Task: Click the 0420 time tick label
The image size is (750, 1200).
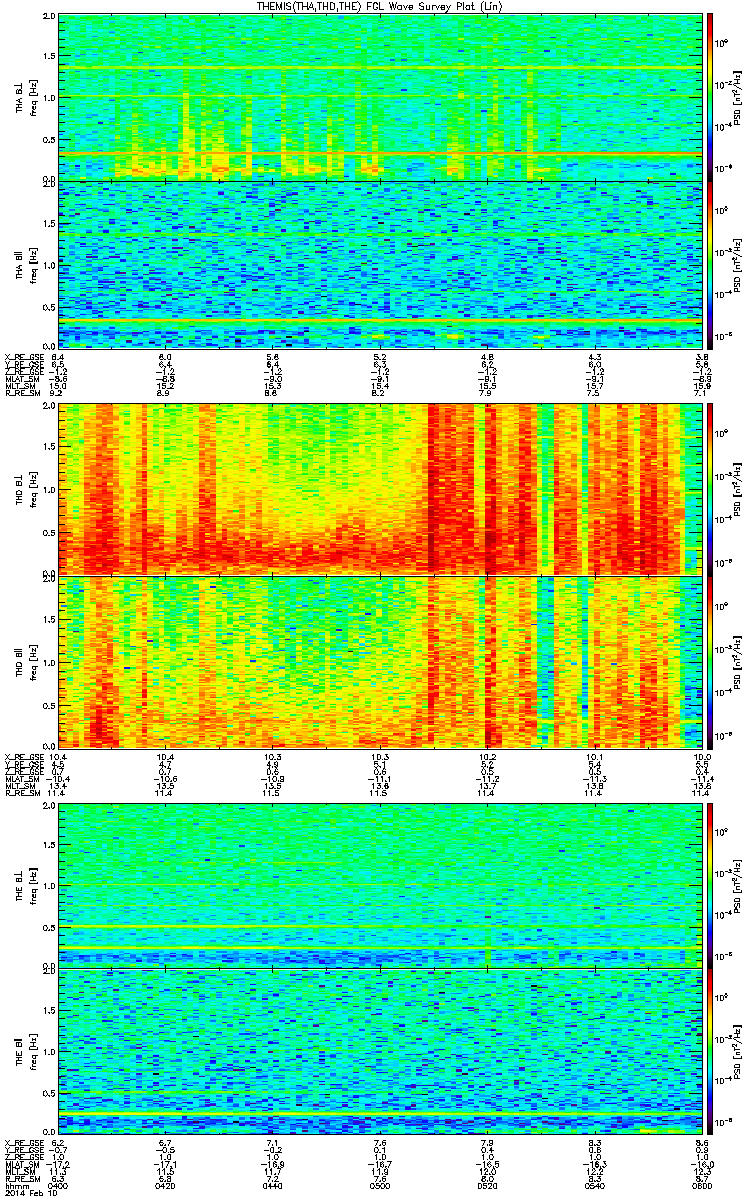Action: (166, 1184)
